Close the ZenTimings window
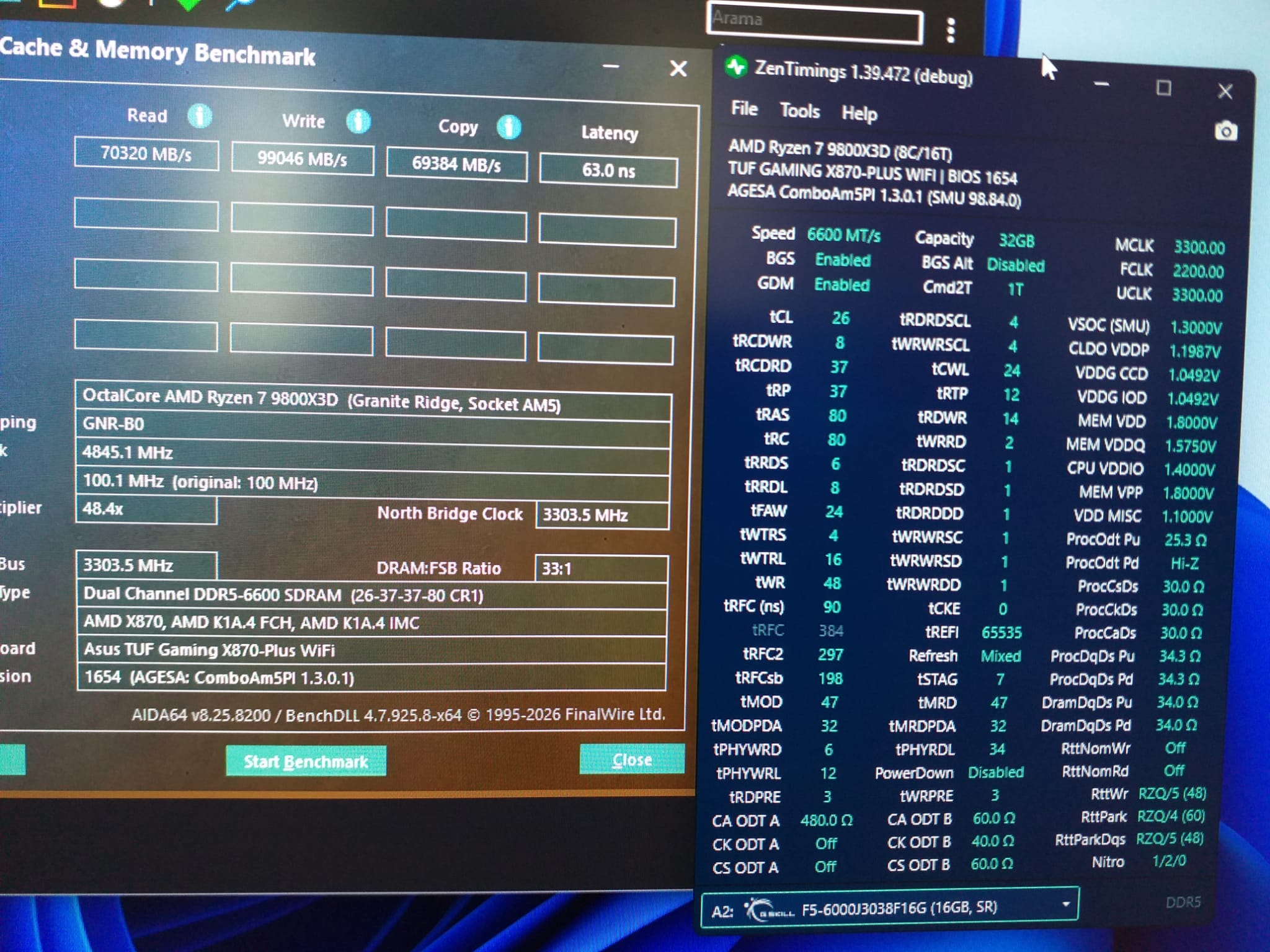The image size is (1270, 952). 1225,92
